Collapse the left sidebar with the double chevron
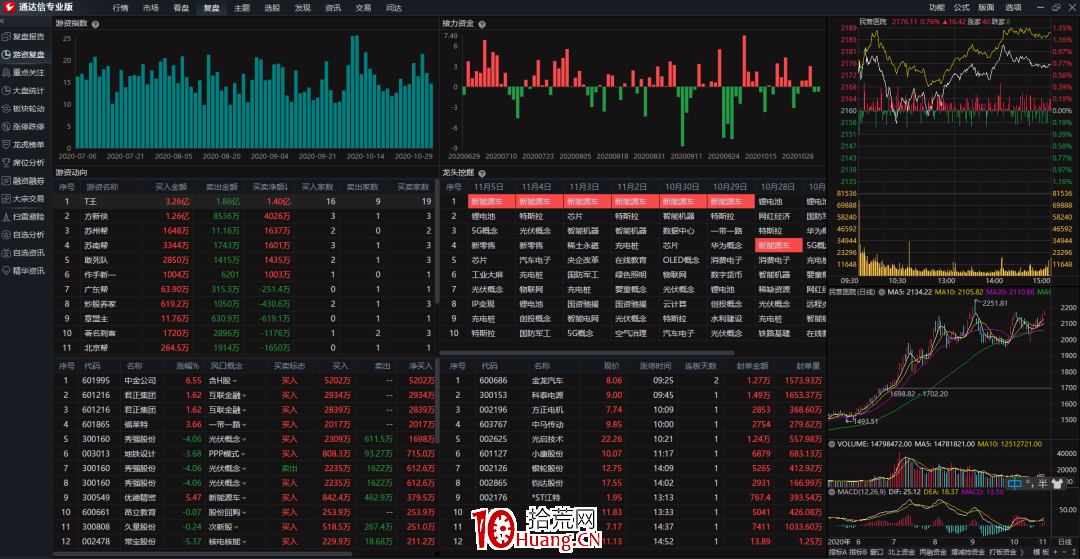 (x=3, y=21)
